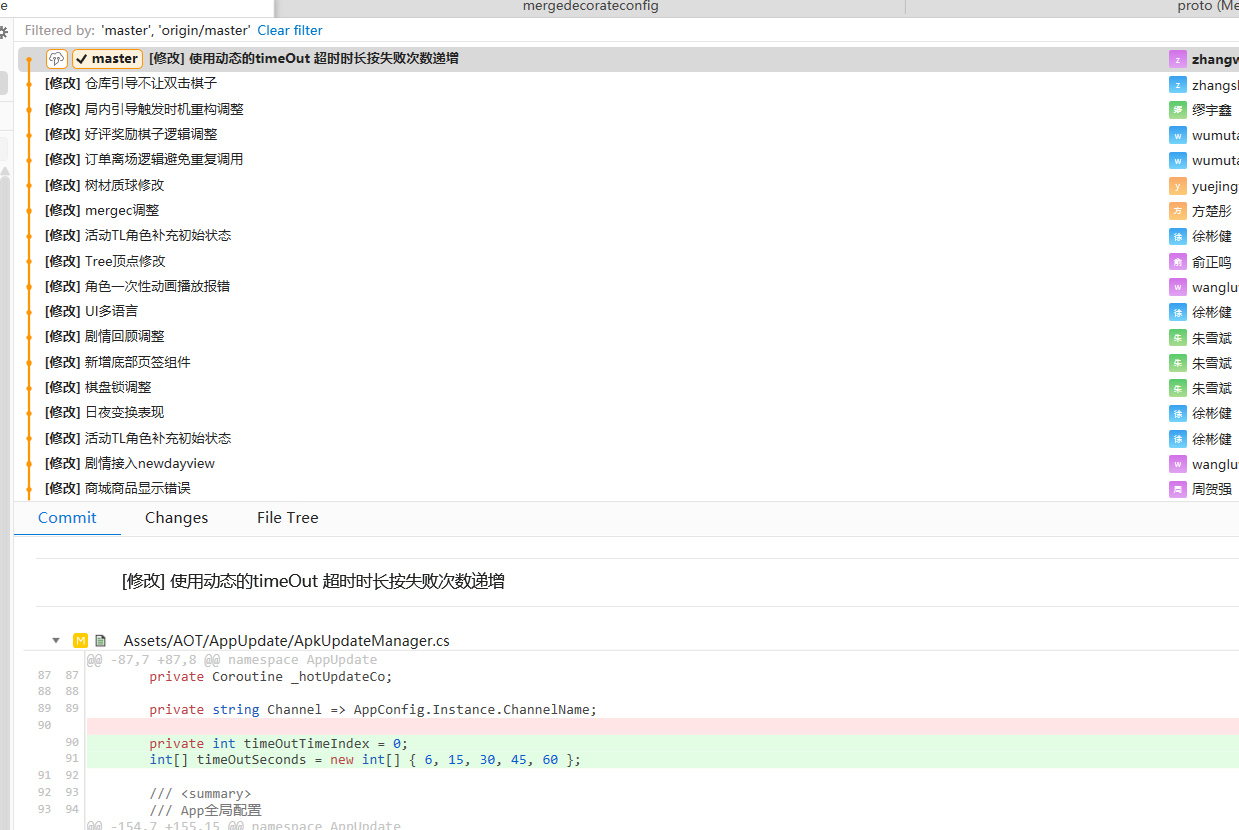Open the mergedecorateconfig repository tab
The image size is (1239, 830).
pos(590,6)
